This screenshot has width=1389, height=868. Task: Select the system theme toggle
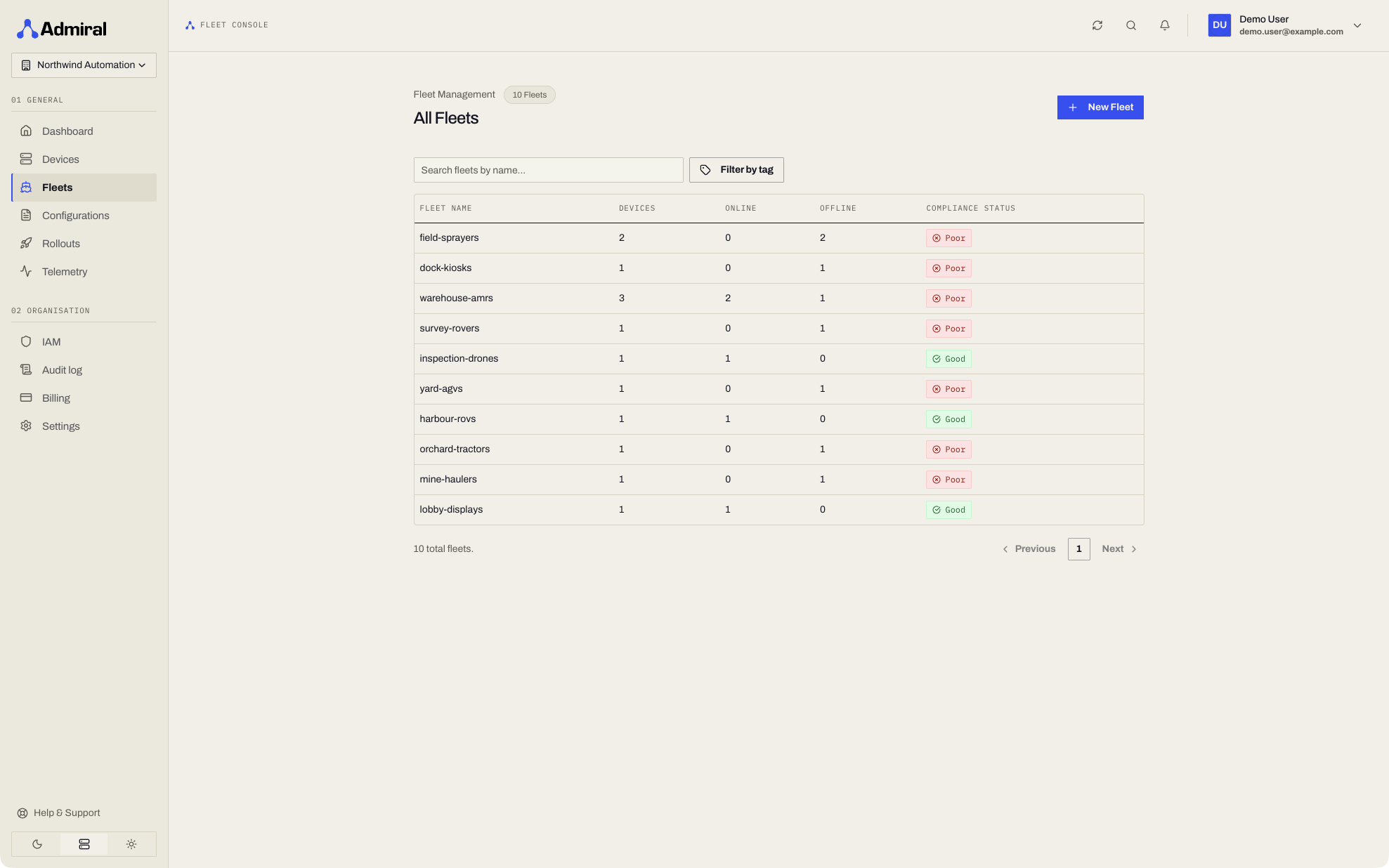click(x=84, y=844)
